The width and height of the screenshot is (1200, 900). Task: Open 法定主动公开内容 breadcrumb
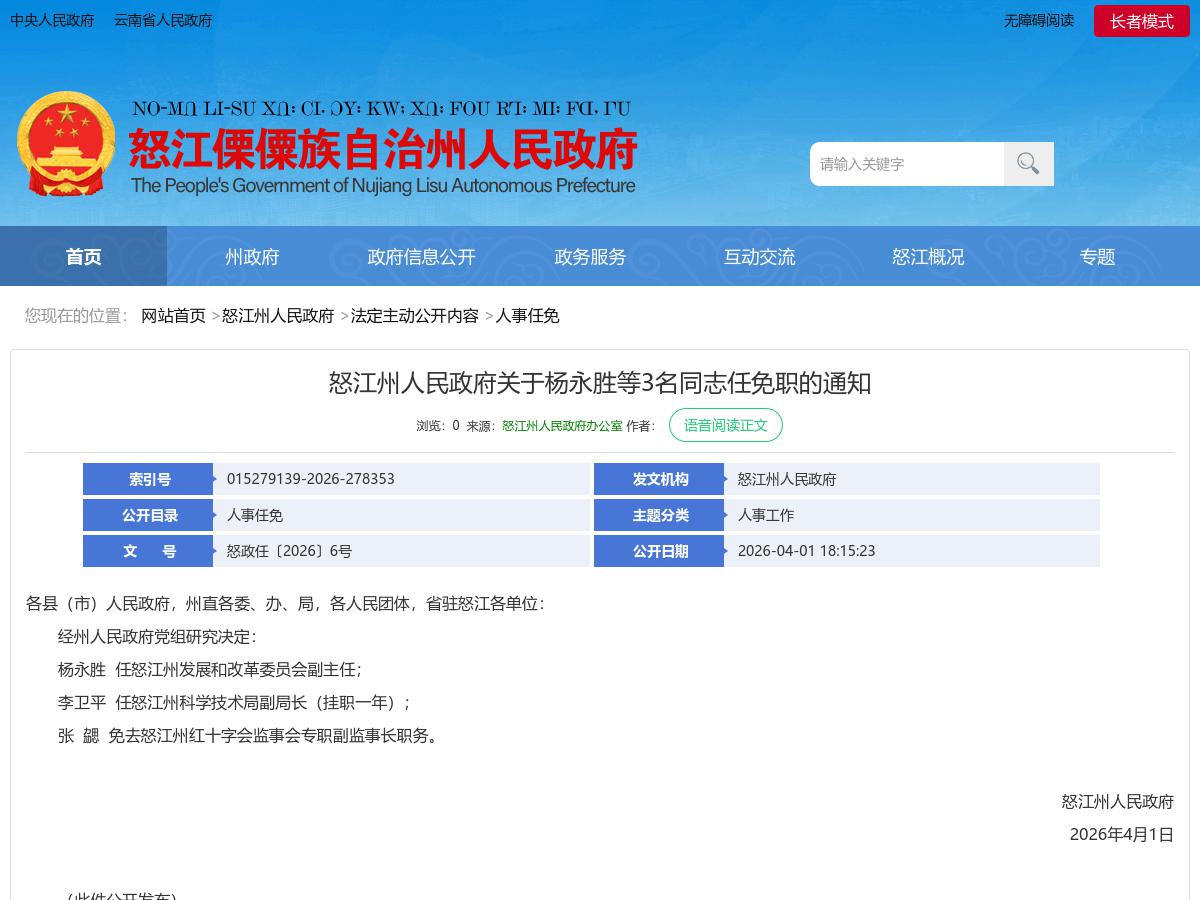tap(415, 316)
